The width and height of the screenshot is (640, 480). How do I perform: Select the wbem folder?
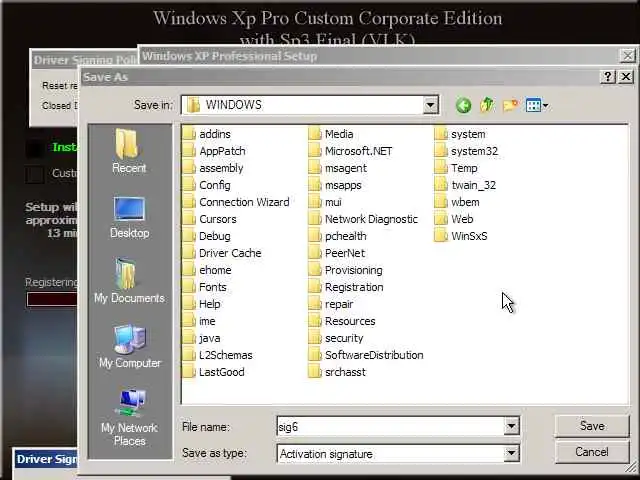tap(457, 202)
